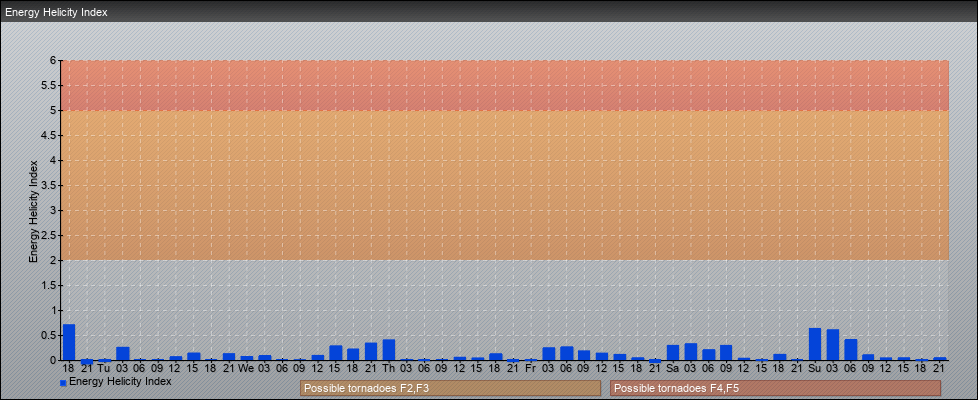Click the y-axis value 3.5
This screenshot has width=978, height=400.
pos(50,185)
